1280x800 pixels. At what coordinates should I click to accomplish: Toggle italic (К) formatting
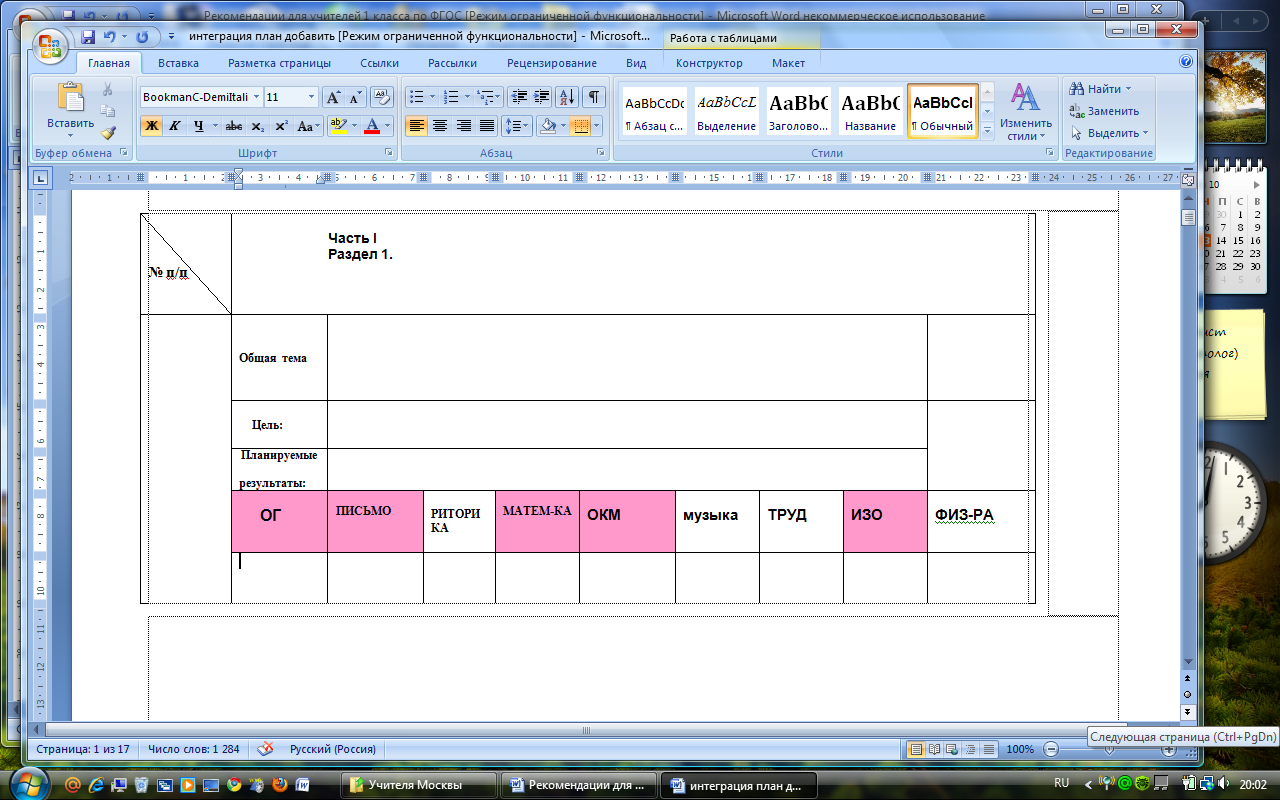coord(174,126)
